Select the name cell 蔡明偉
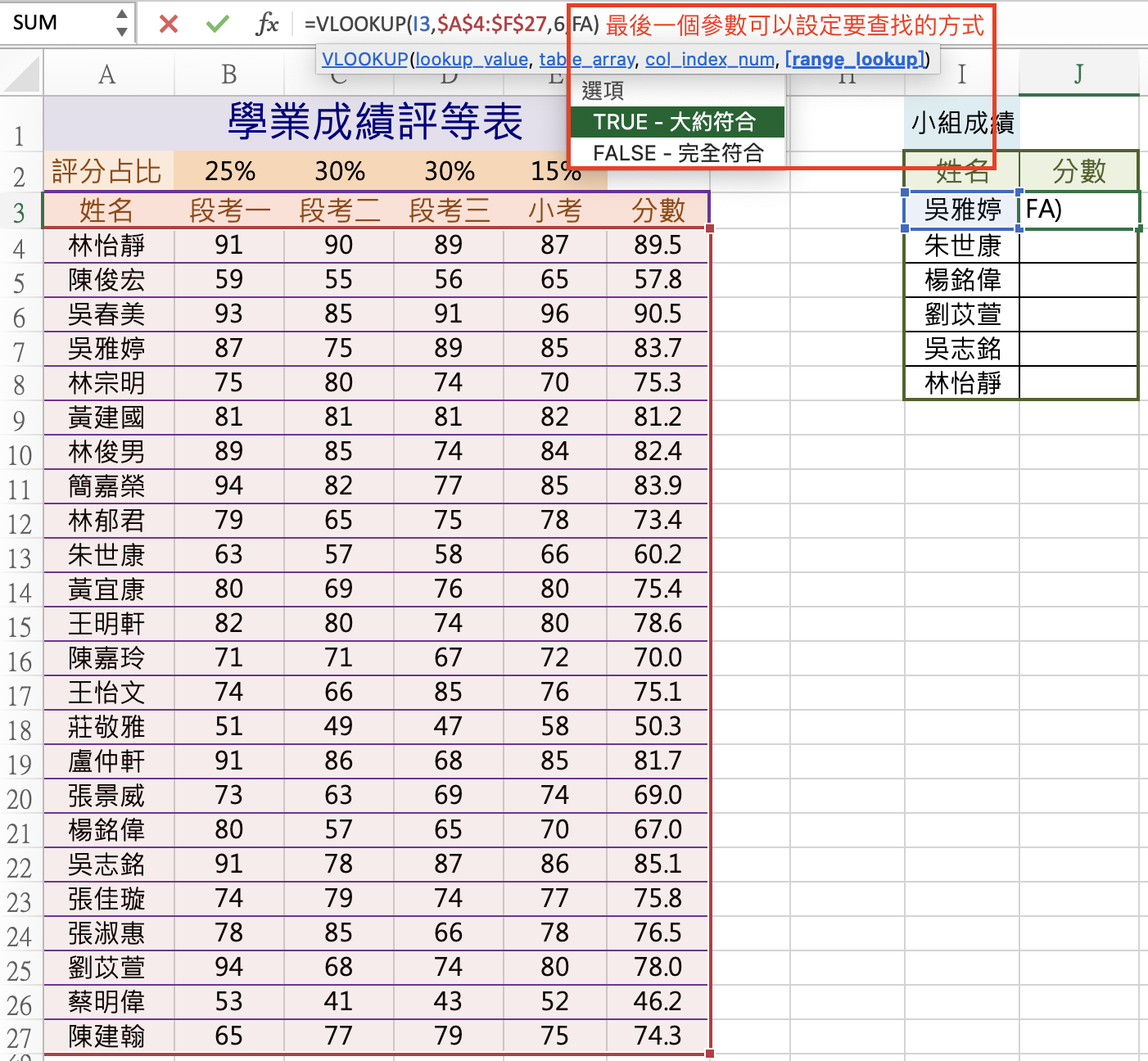Image resolution: width=1148 pixels, height=1061 pixels. pyautogui.click(x=107, y=1002)
